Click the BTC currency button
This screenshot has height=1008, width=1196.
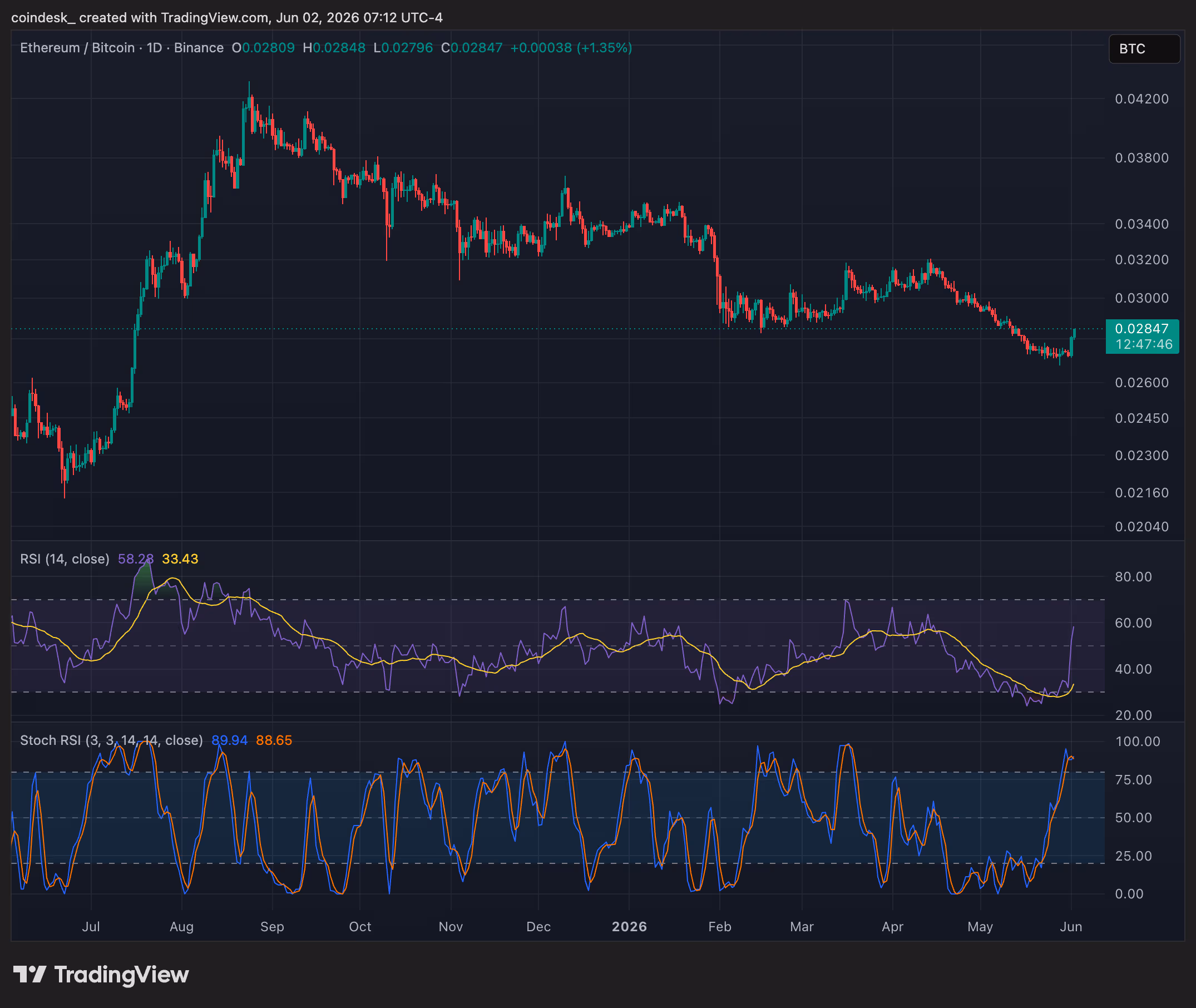1144,48
